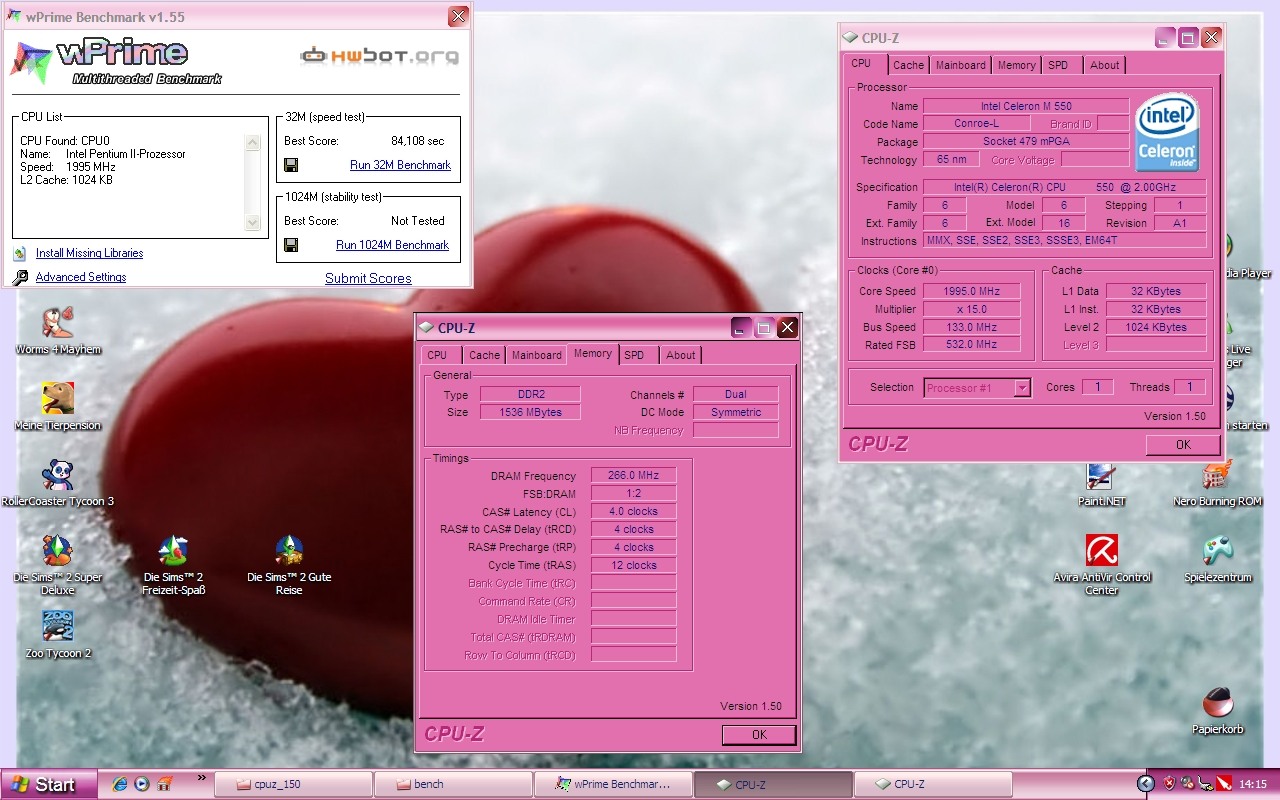This screenshot has height=800, width=1280.
Task: Open Spielezentrum desktop icon
Action: pyautogui.click(x=1217, y=550)
